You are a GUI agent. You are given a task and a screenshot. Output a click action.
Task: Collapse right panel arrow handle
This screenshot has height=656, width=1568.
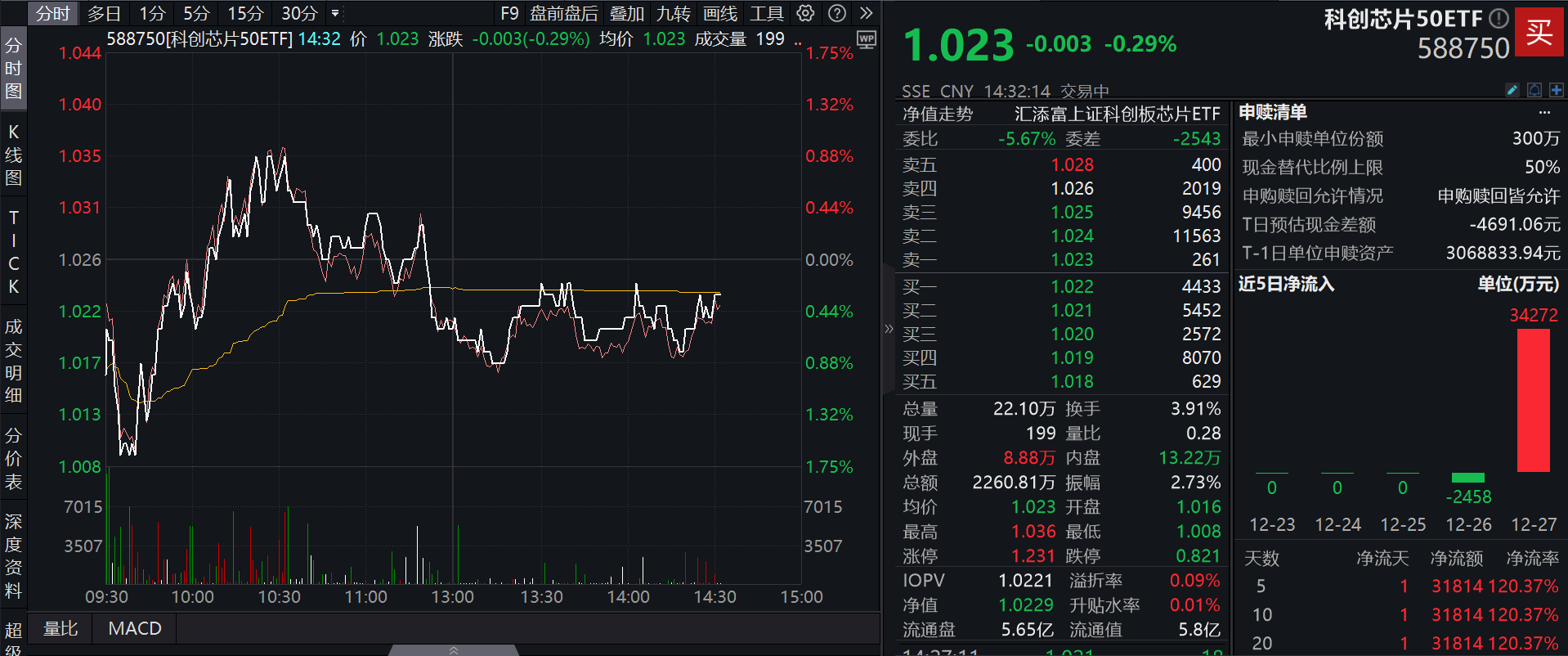[x=889, y=329]
